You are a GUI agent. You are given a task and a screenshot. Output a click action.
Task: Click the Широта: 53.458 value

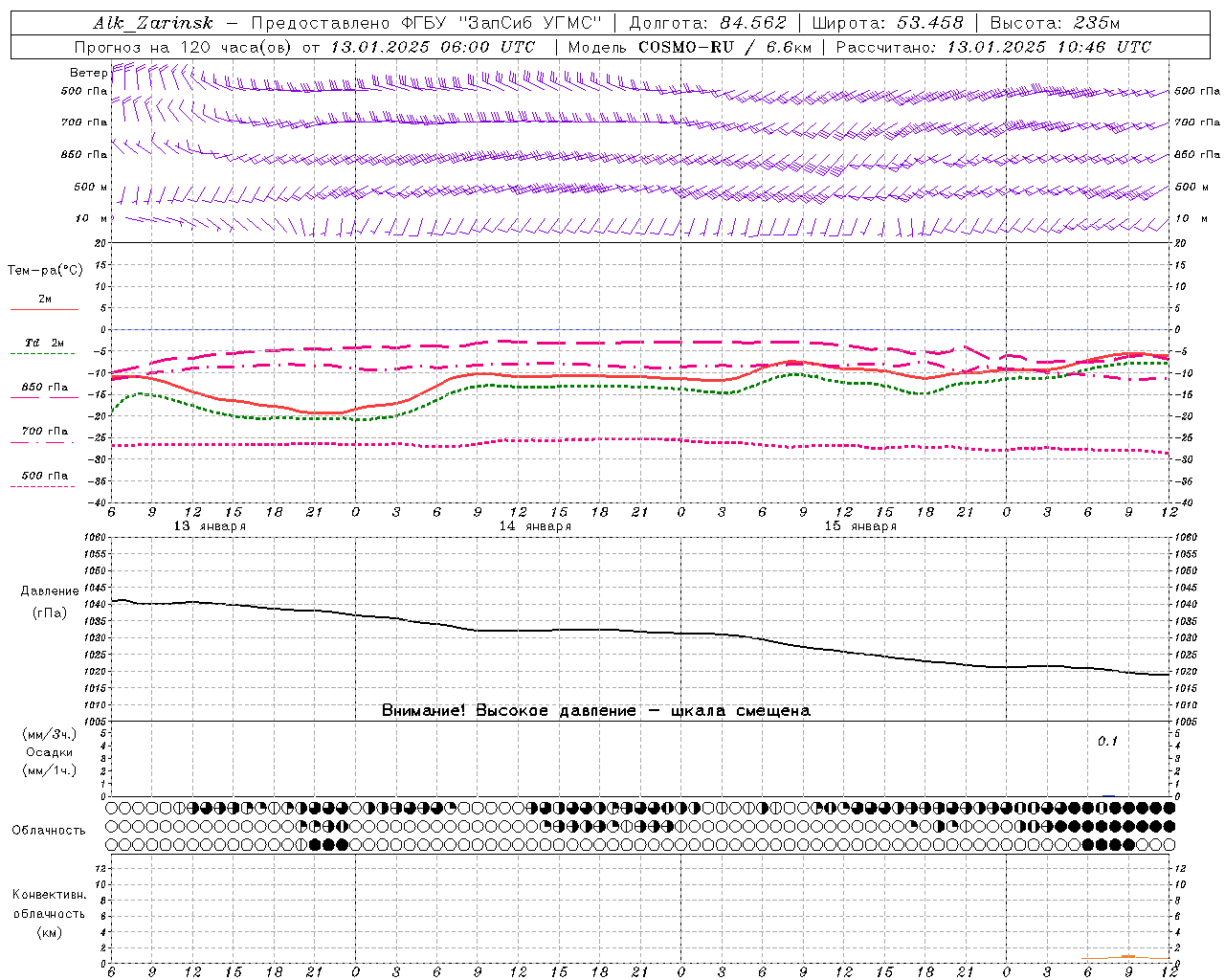[887, 23]
